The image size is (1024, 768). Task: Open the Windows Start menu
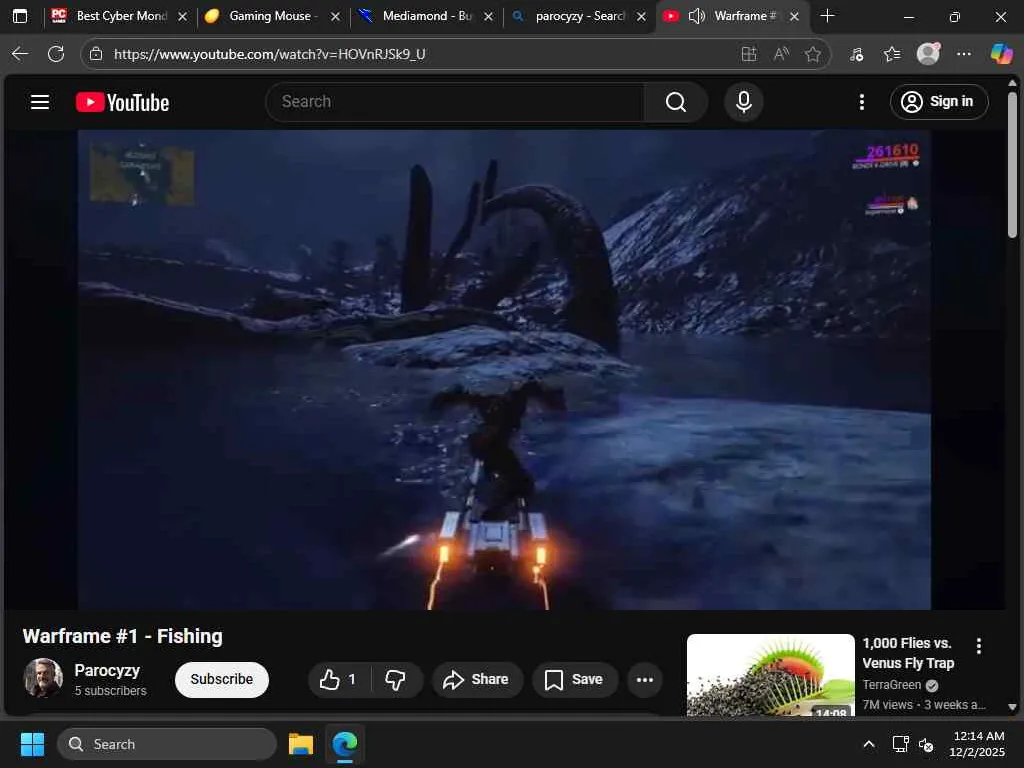[x=32, y=744]
